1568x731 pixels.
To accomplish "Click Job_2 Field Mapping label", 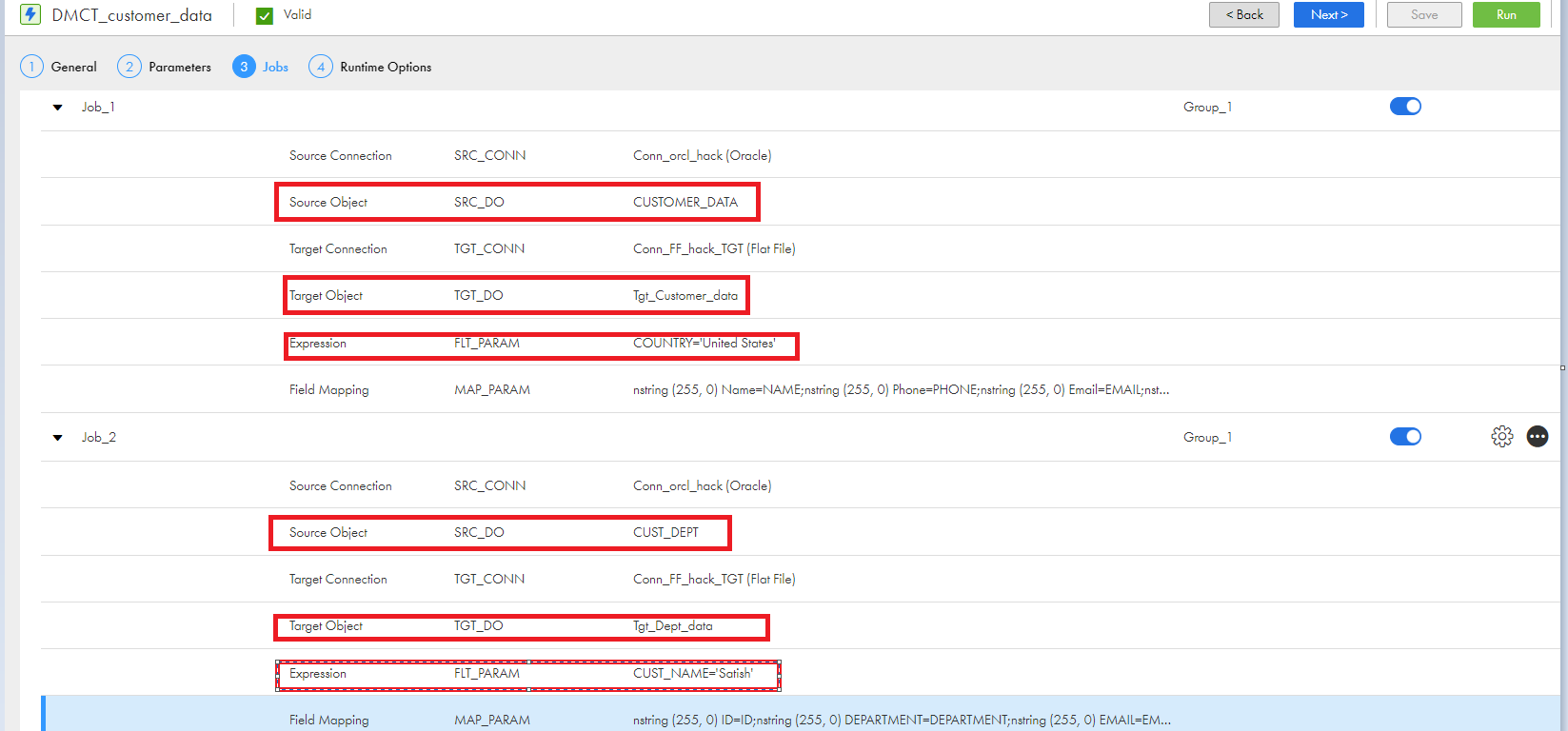I will [x=328, y=720].
